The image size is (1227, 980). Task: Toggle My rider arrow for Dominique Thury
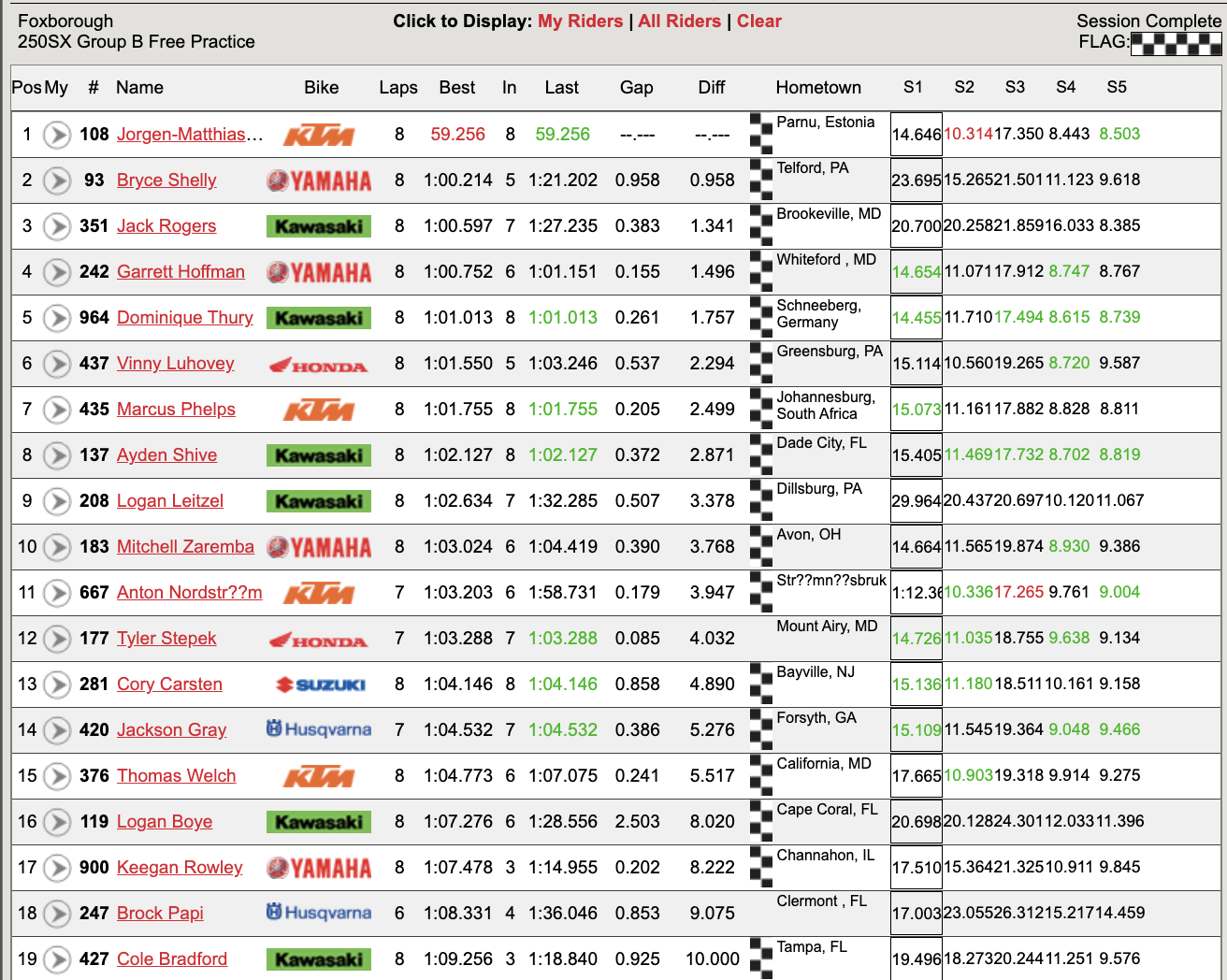[57, 318]
